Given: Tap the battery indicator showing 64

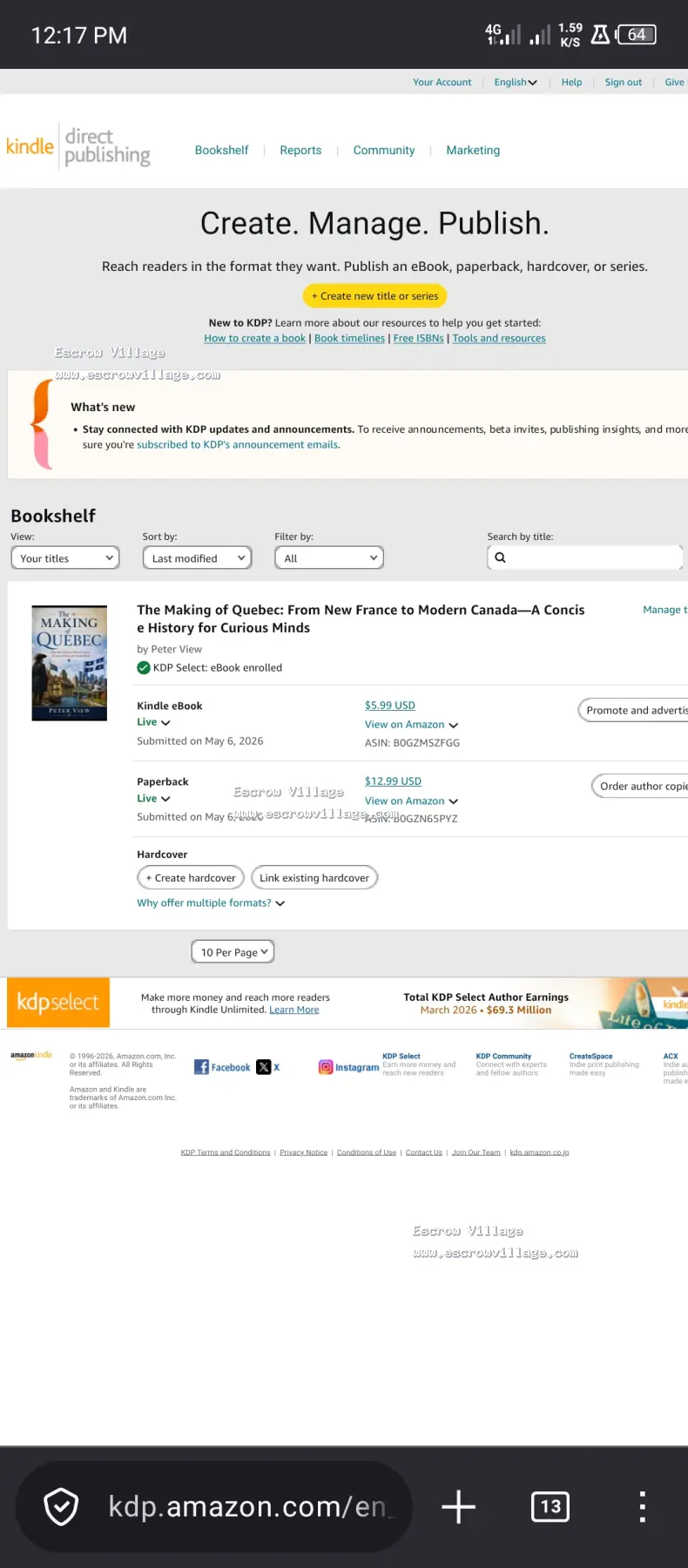Looking at the screenshot, I should (x=637, y=35).
